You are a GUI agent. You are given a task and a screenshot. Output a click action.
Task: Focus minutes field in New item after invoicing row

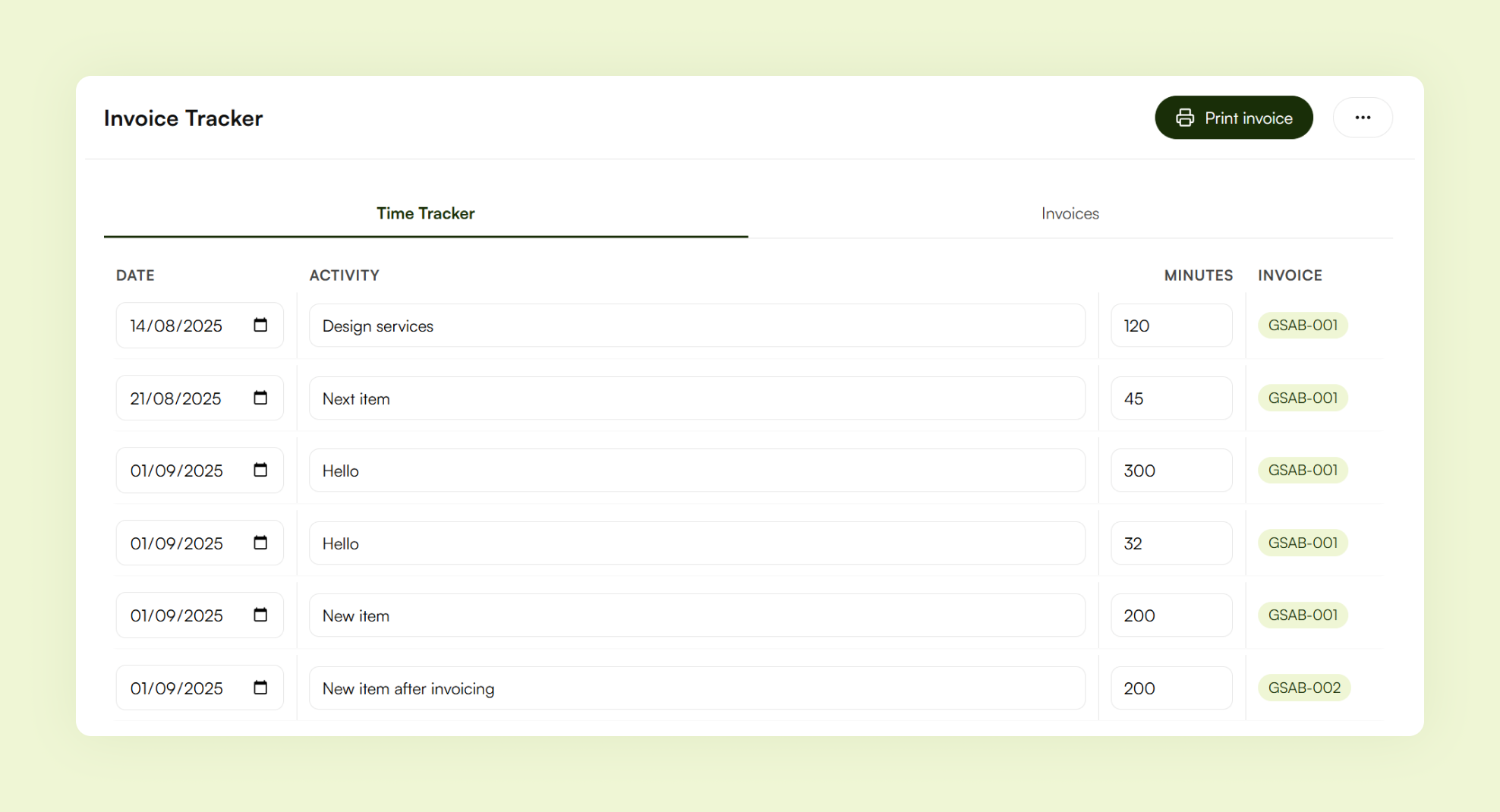(1171, 688)
